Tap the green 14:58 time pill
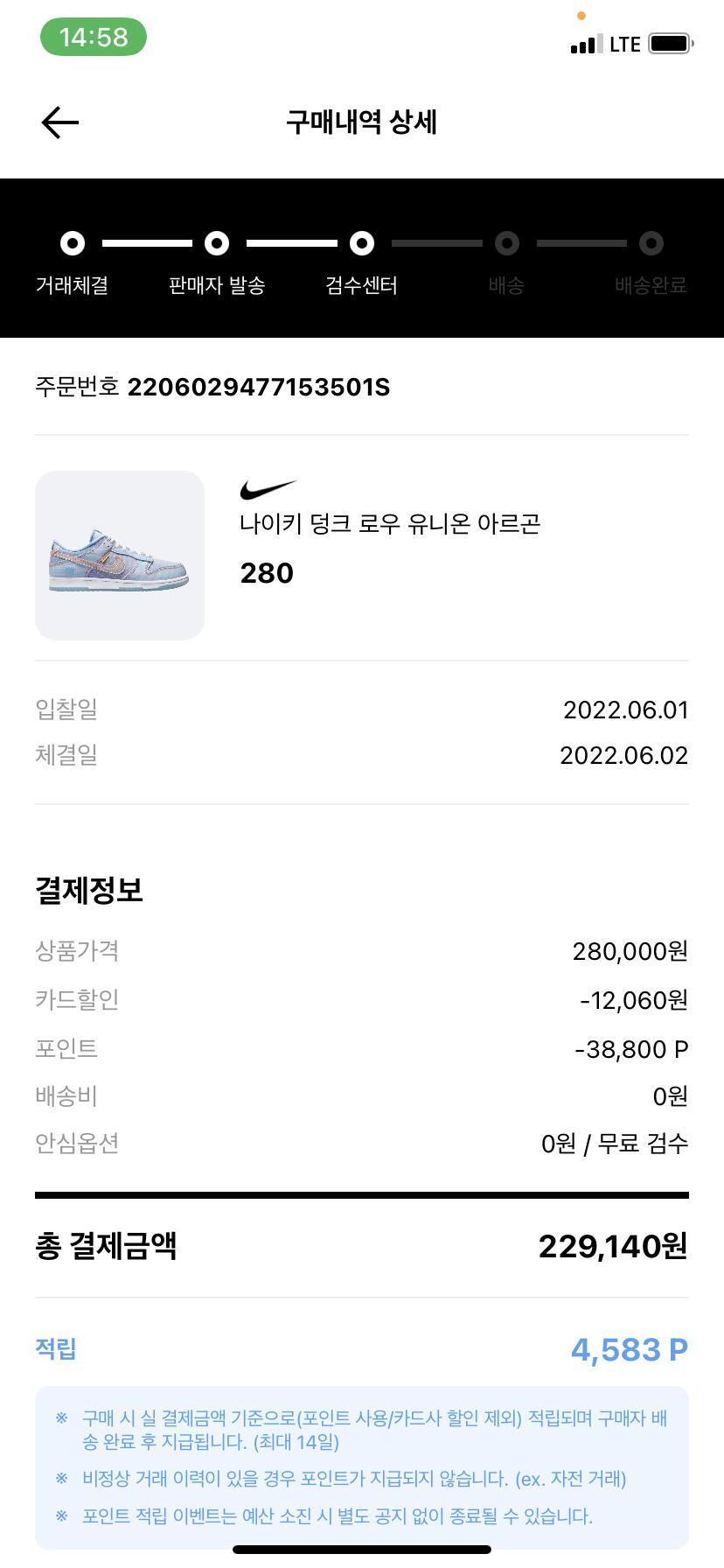 [x=94, y=38]
